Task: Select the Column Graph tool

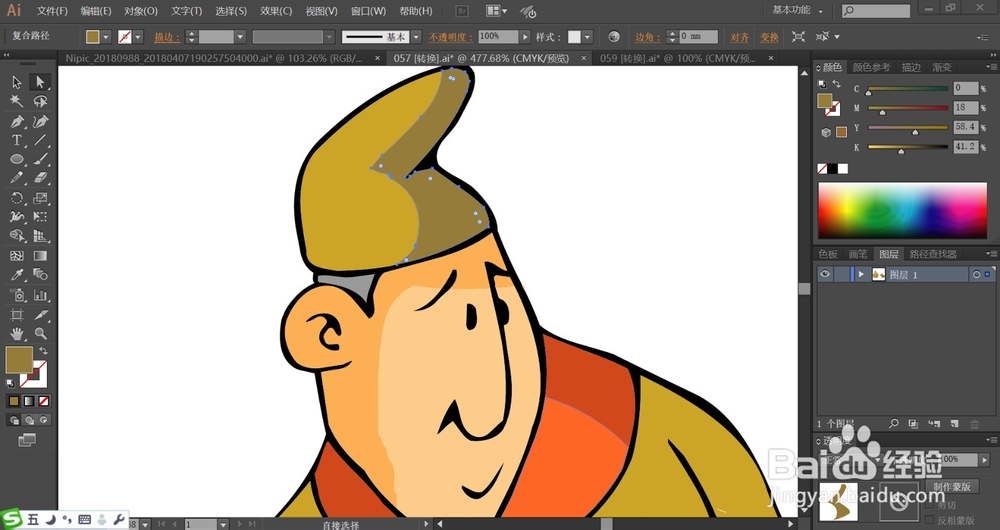Action: pos(40,295)
